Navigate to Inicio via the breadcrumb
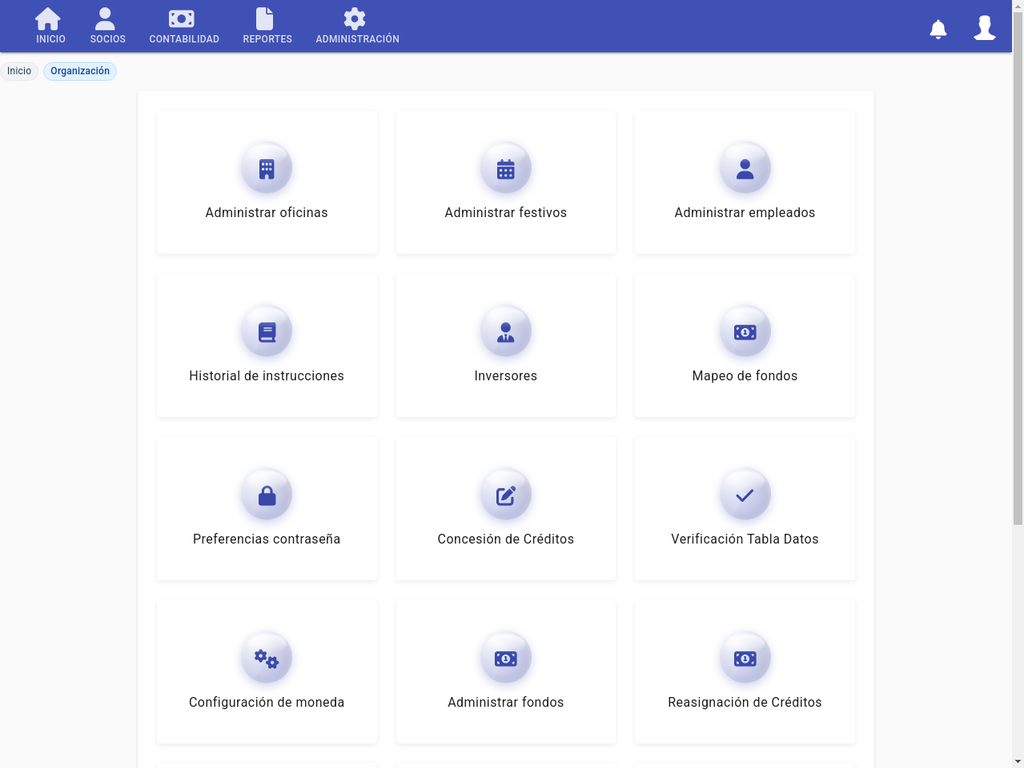This screenshot has height=768, width=1024. tap(18, 71)
